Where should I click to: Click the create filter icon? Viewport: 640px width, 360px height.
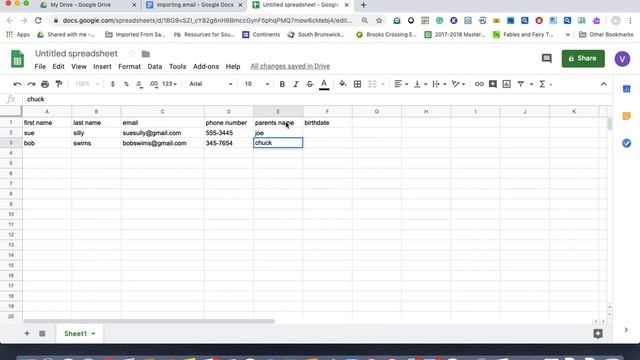(521, 84)
